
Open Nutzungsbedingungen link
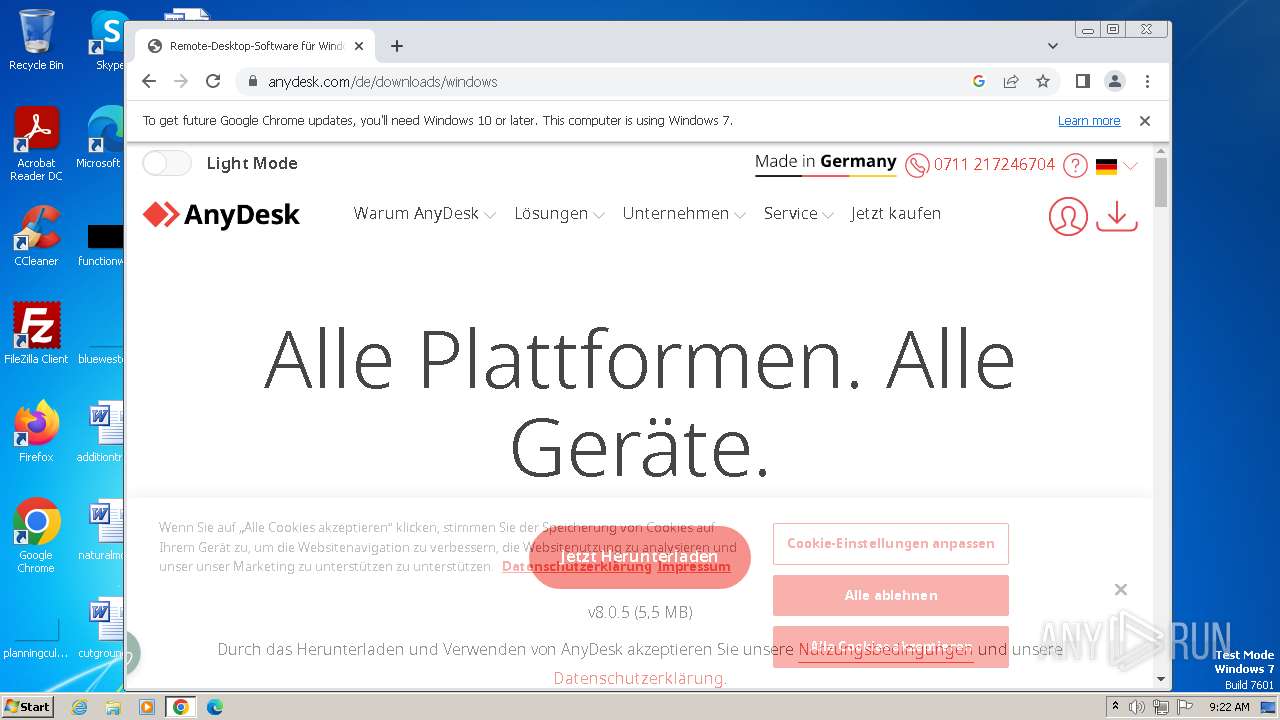pyautogui.click(x=885, y=650)
